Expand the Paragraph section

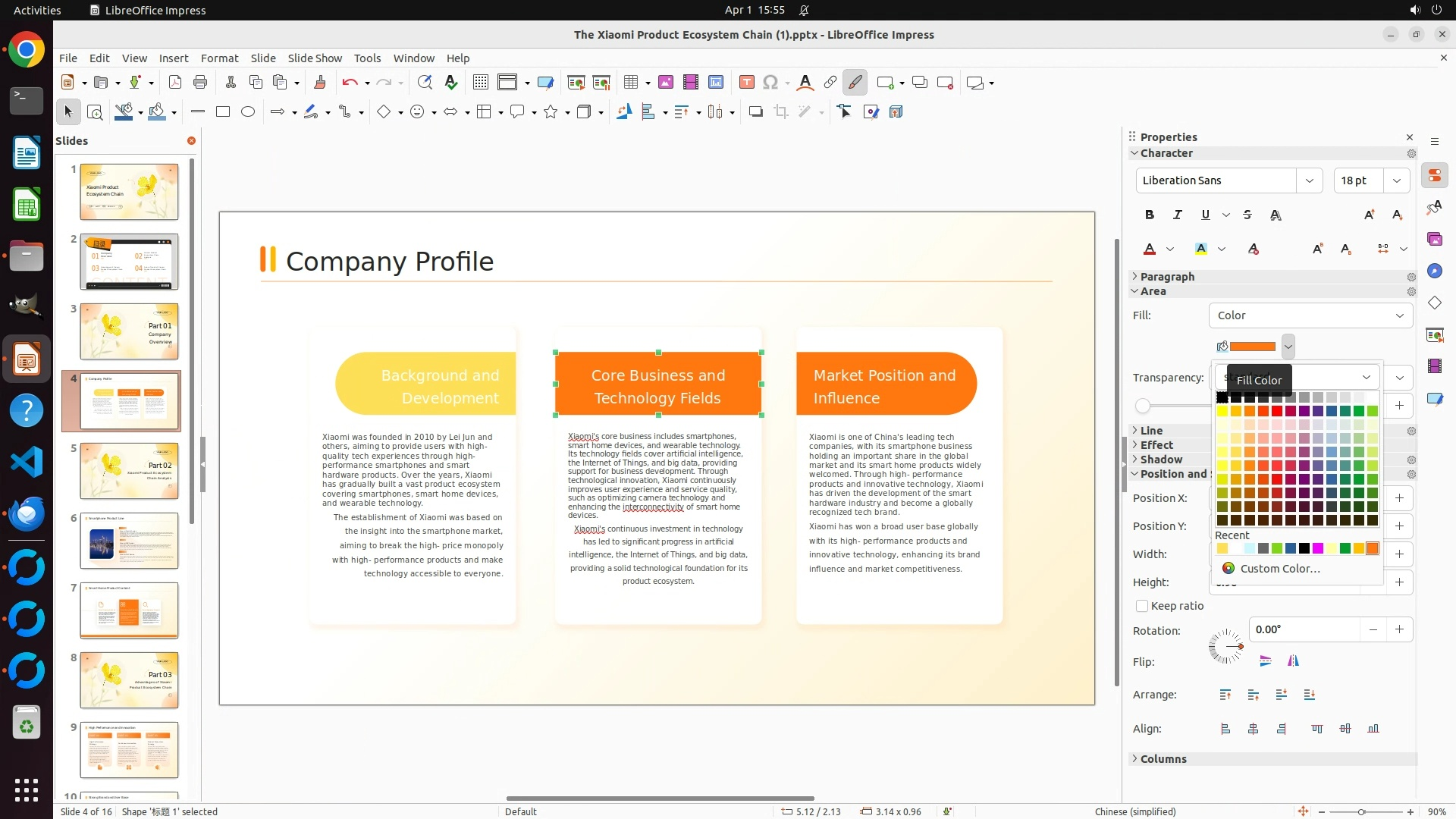pyautogui.click(x=1167, y=277)
